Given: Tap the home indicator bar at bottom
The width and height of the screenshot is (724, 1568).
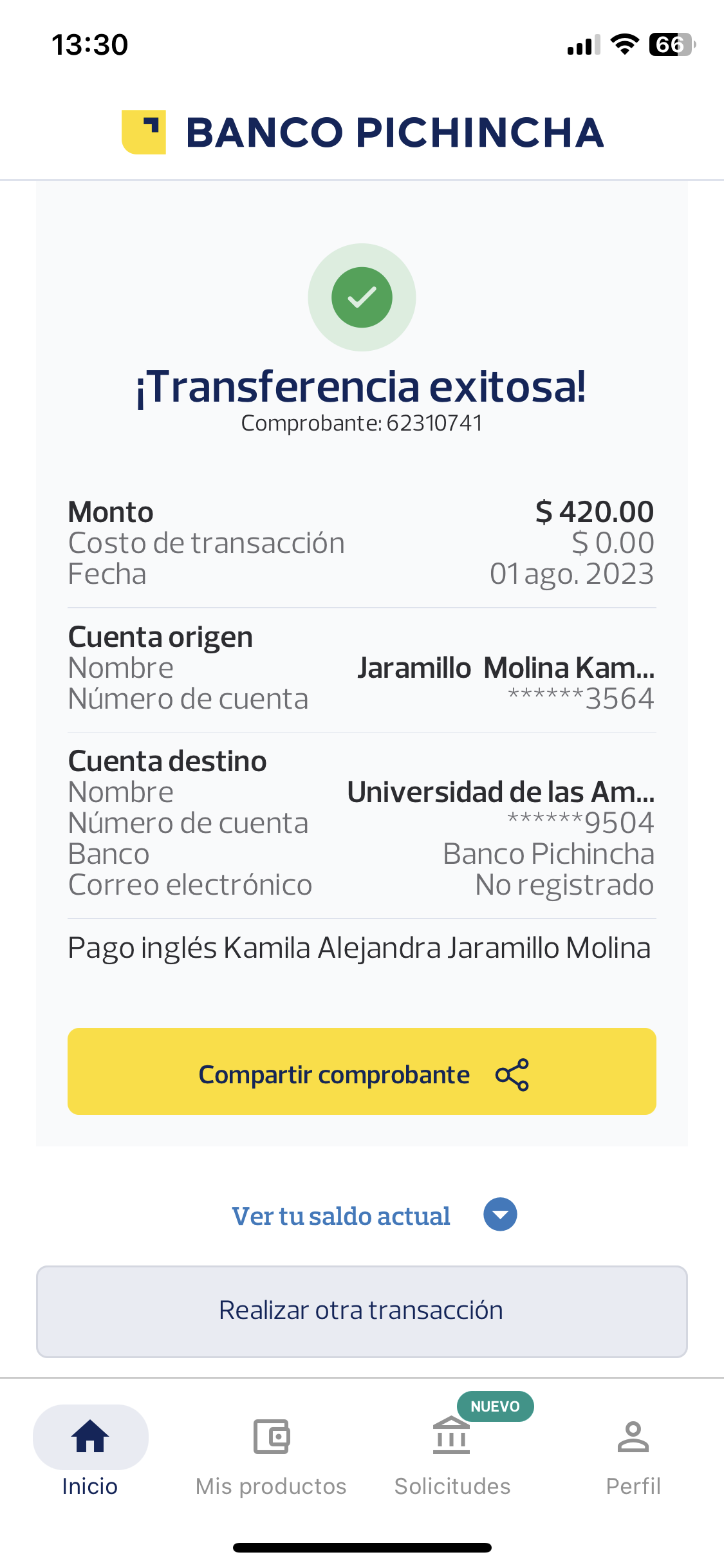Looking at the screenshot, I should click(362, 1547).
